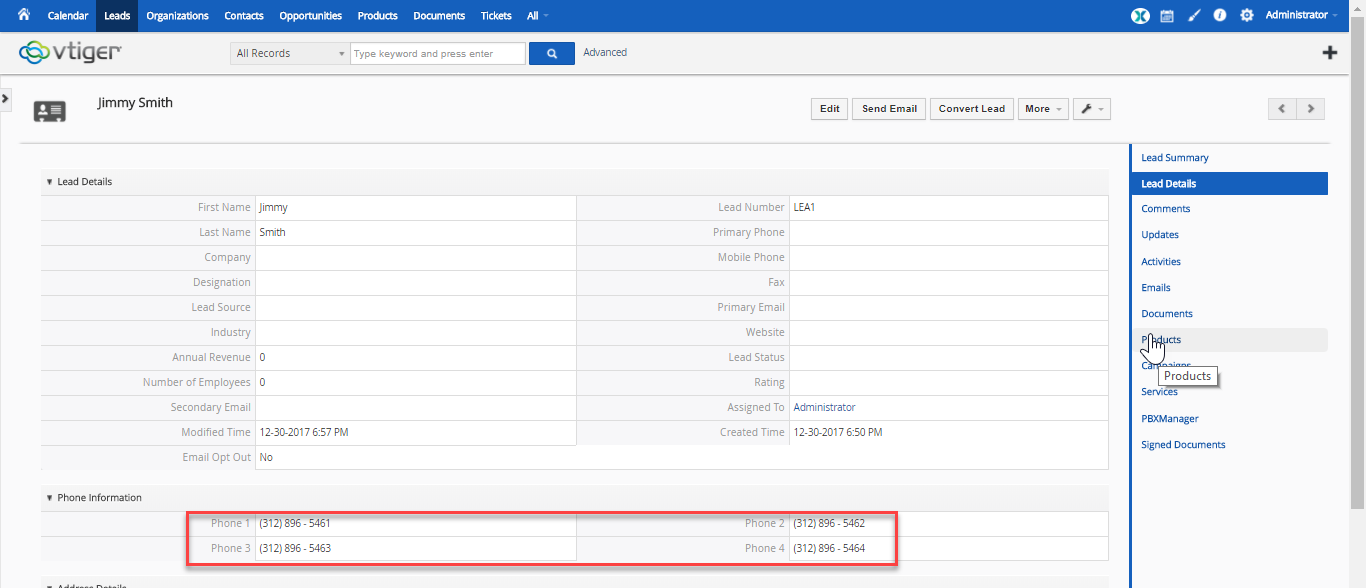Screen dimensions: 1366x588
Task: Open the info help icon
Action: tap(1220, 16)
